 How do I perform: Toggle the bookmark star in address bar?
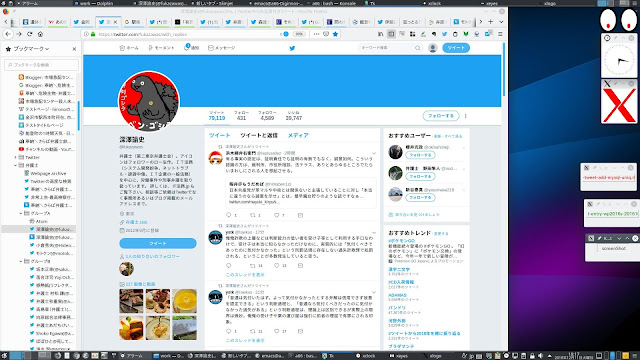click(335, 34)
